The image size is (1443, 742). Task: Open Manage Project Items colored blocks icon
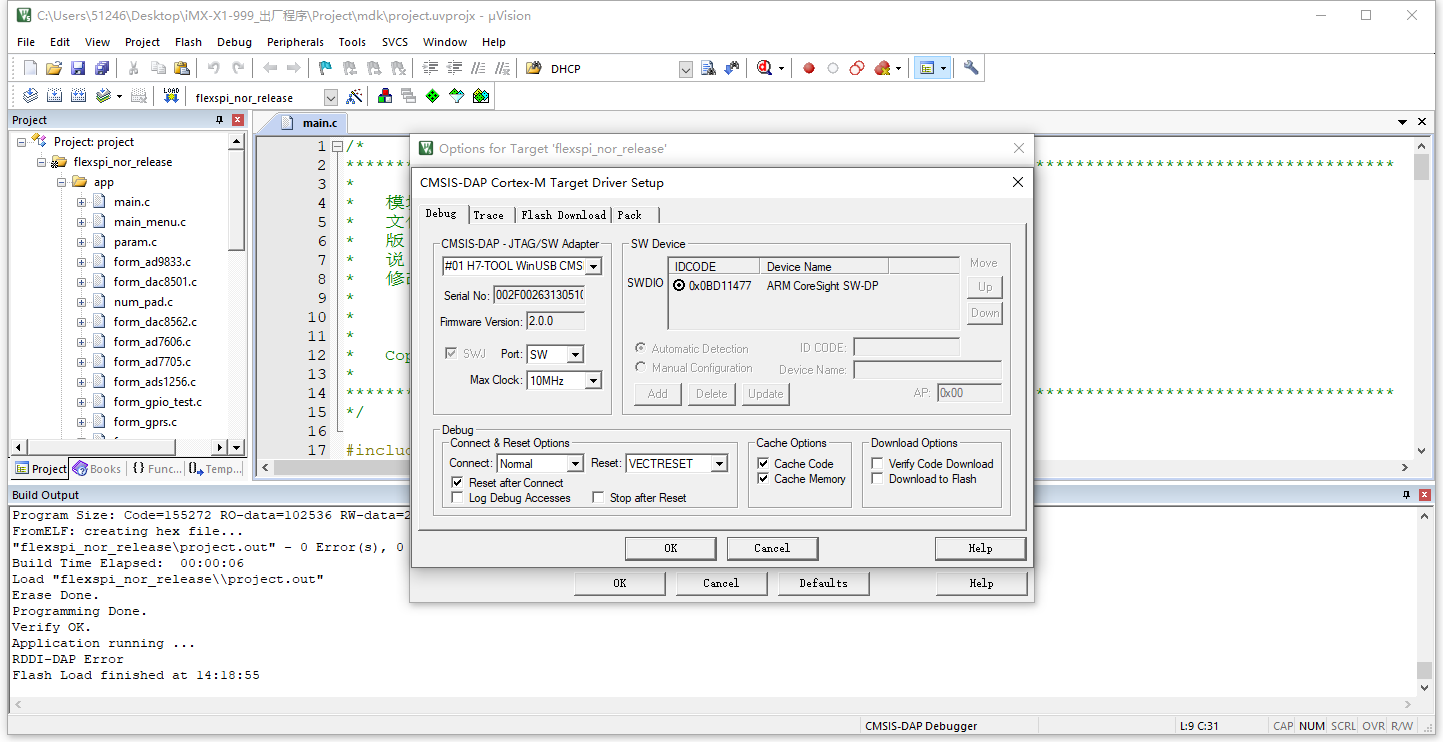click(x=384, y=96)
